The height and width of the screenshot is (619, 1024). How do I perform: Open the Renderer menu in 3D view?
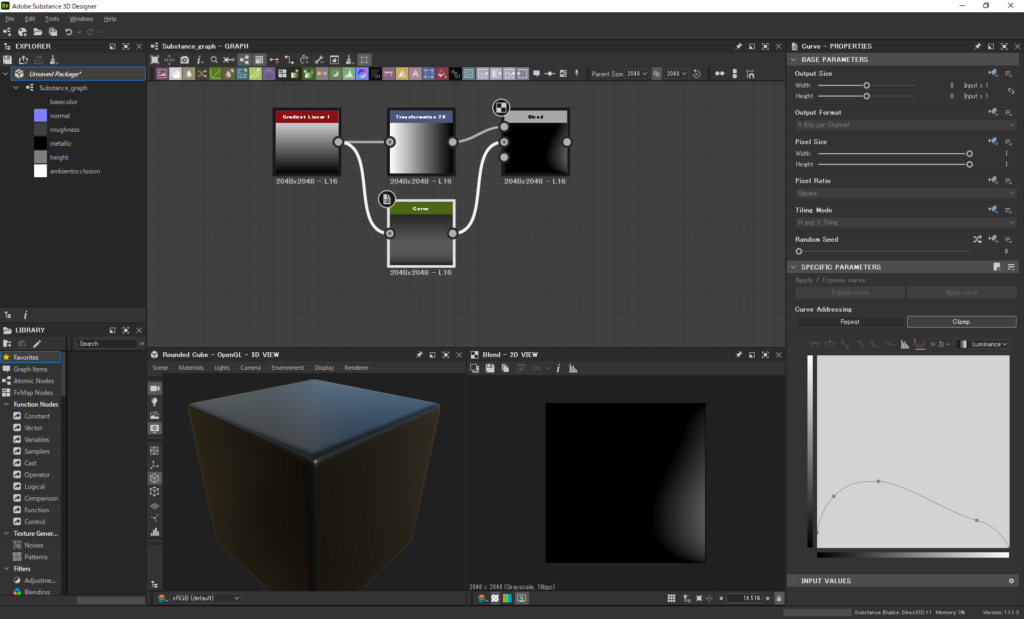(356, 368)
